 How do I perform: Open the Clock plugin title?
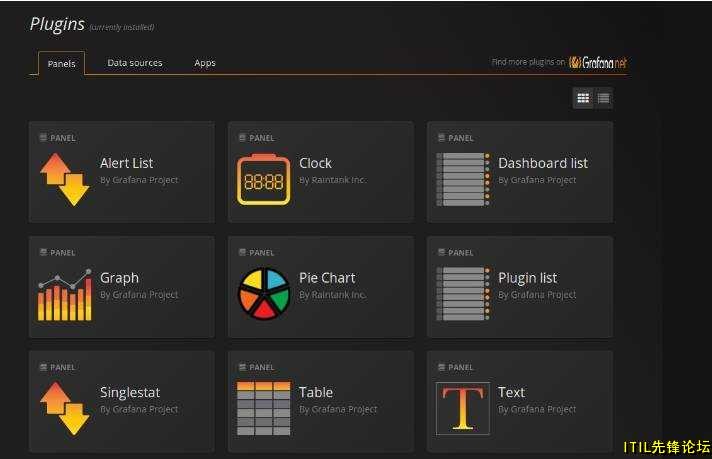(315, 163)
